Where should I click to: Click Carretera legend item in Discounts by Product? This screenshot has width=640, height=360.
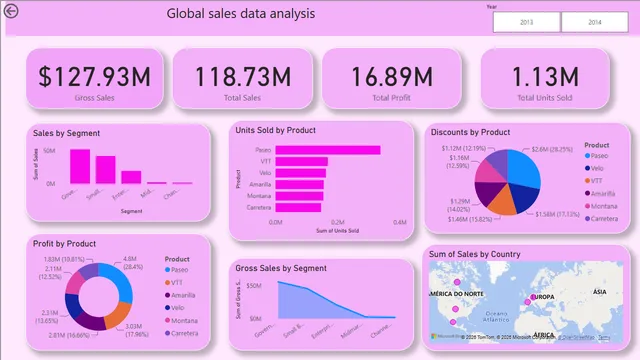601,219
